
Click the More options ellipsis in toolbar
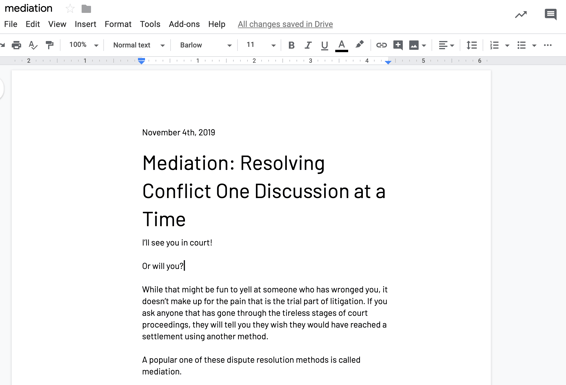[x=548, y=45]
